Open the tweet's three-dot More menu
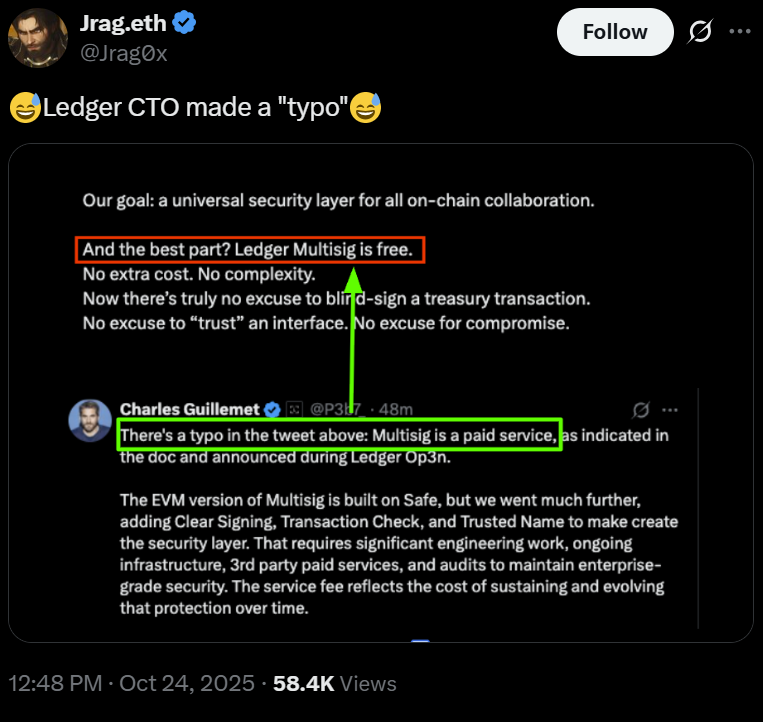The height and width of the screenshot is (722, 763). [x=739, y=31]
